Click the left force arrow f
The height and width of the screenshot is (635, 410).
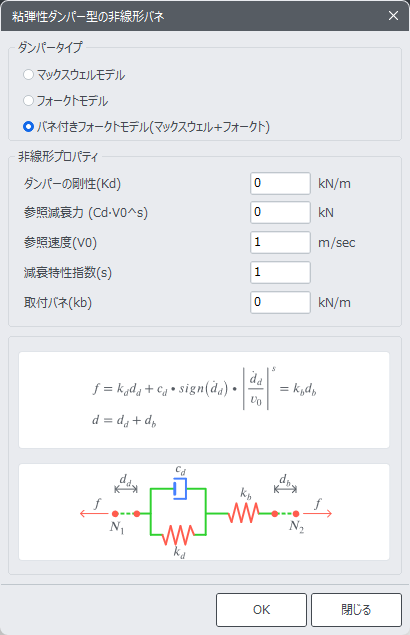click(94, 514)
